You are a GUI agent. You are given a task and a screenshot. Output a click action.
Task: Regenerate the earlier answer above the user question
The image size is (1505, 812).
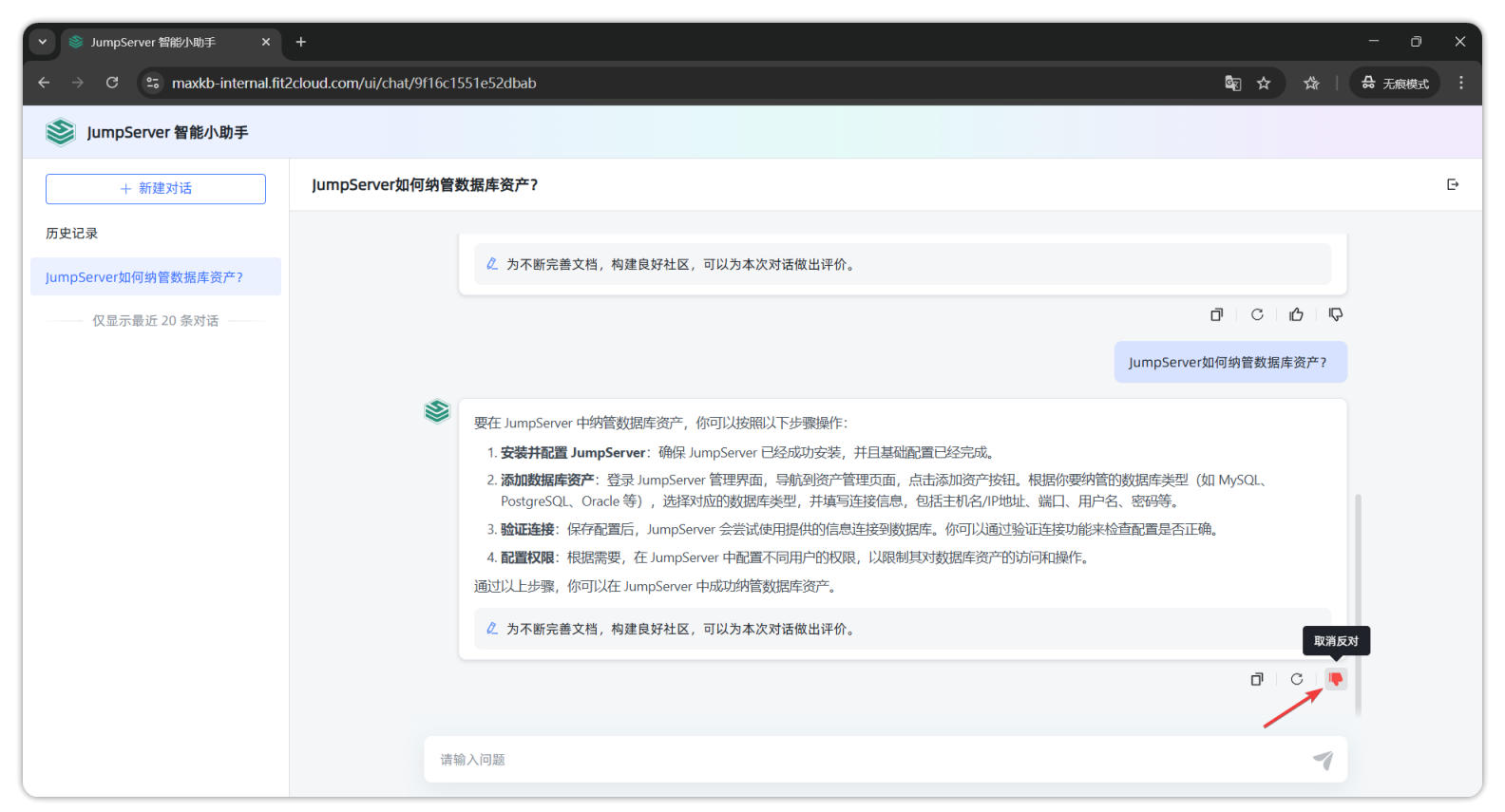point(1257,314)
